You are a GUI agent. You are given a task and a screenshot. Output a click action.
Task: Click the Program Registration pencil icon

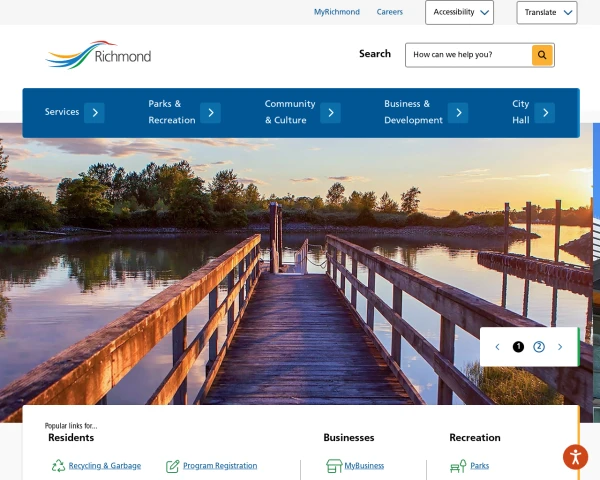[x=173, y=466]
